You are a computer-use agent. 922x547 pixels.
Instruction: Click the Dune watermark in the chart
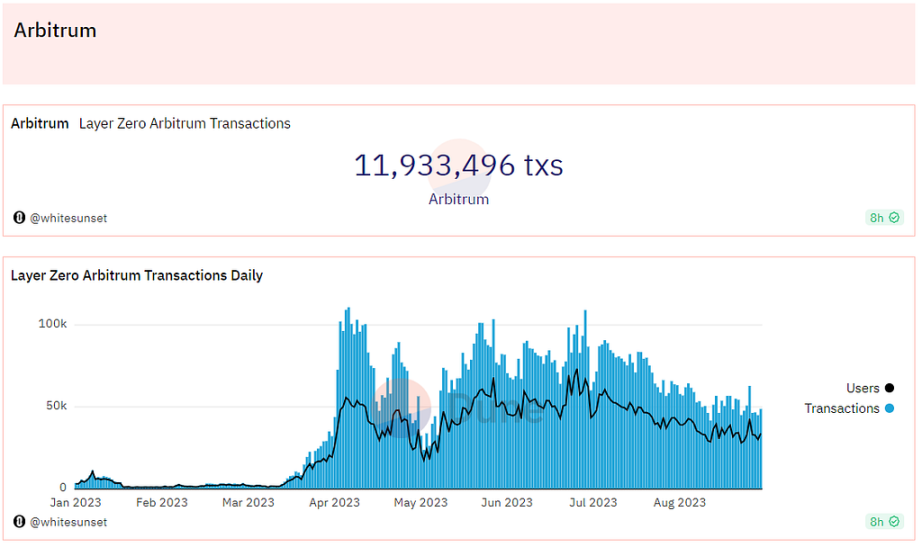tap(459, 408)
